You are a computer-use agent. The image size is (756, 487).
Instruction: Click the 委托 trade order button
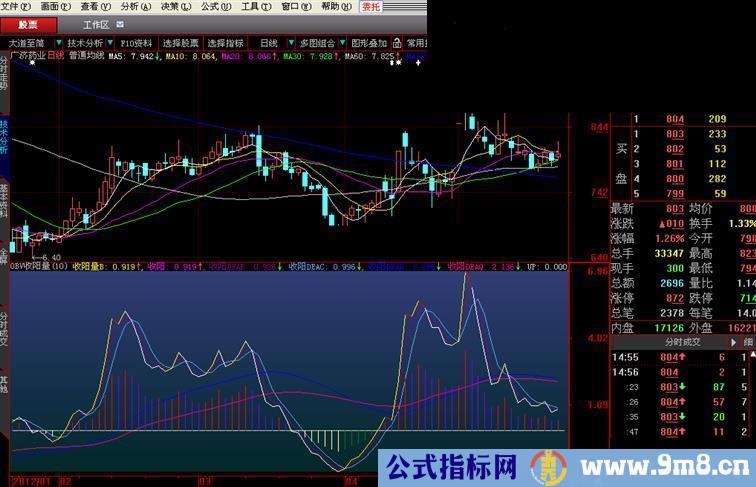coord(371,6)
